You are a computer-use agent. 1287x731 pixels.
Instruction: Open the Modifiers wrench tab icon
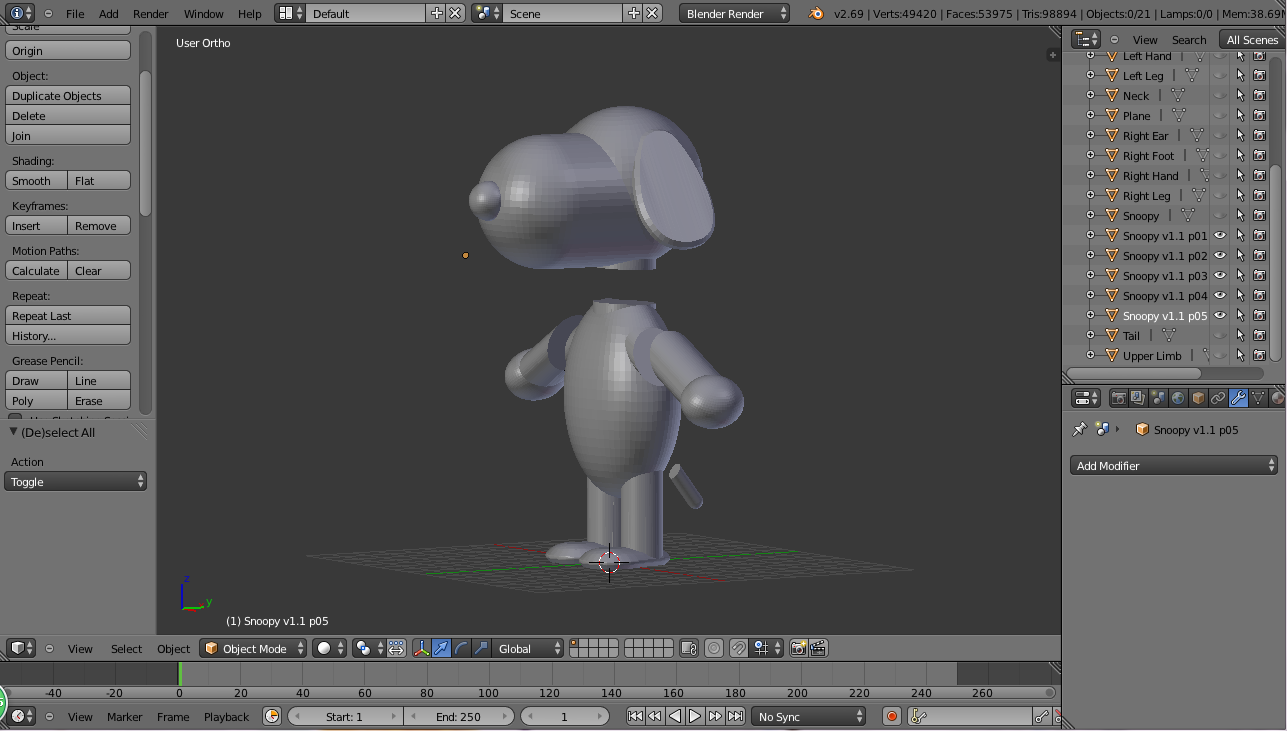[1238, 398]
